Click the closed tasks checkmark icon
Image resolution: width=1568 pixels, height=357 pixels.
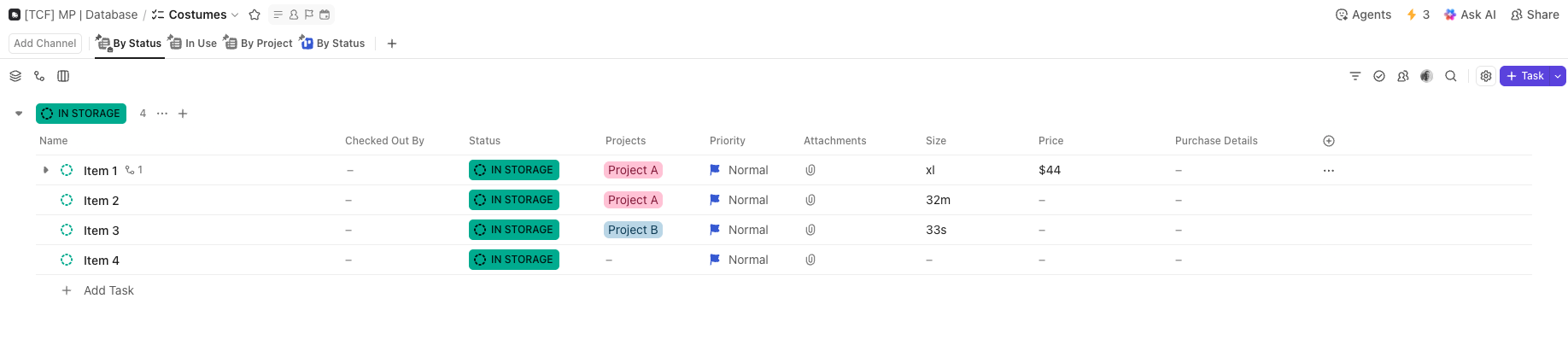pos(1378,76)
